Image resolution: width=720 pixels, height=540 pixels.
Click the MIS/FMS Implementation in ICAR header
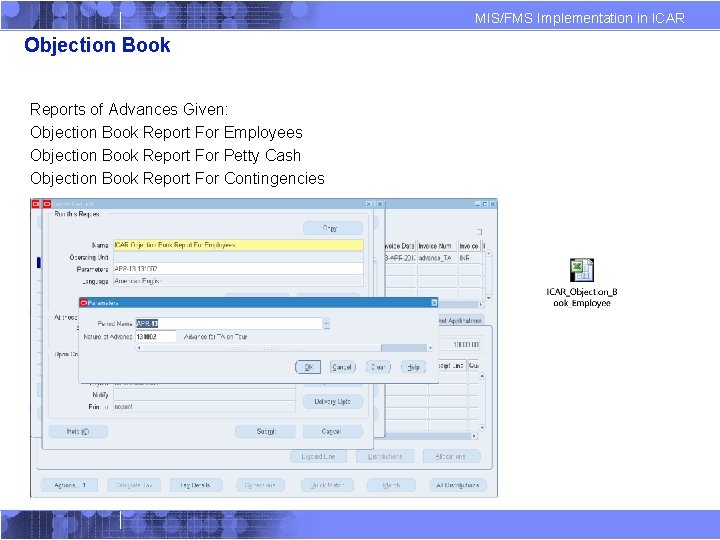(x=579, y=18)
